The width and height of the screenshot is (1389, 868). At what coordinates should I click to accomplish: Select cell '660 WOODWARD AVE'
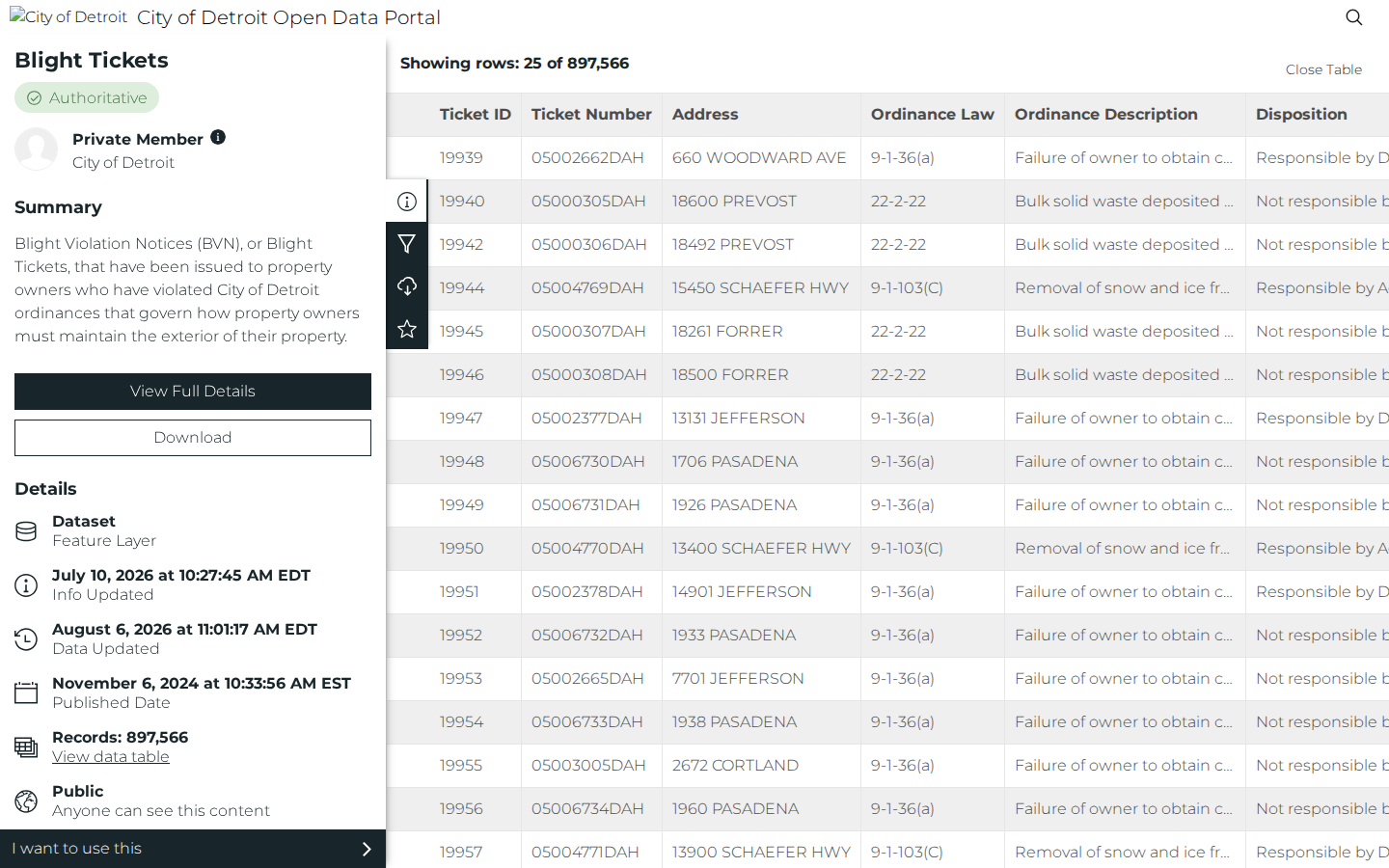[x=759, y=158]
